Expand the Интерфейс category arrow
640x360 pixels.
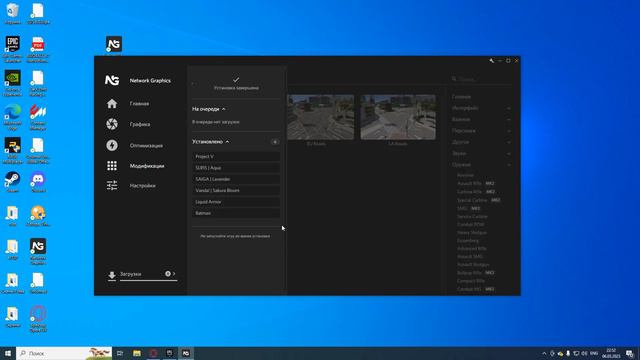(509, 108)
